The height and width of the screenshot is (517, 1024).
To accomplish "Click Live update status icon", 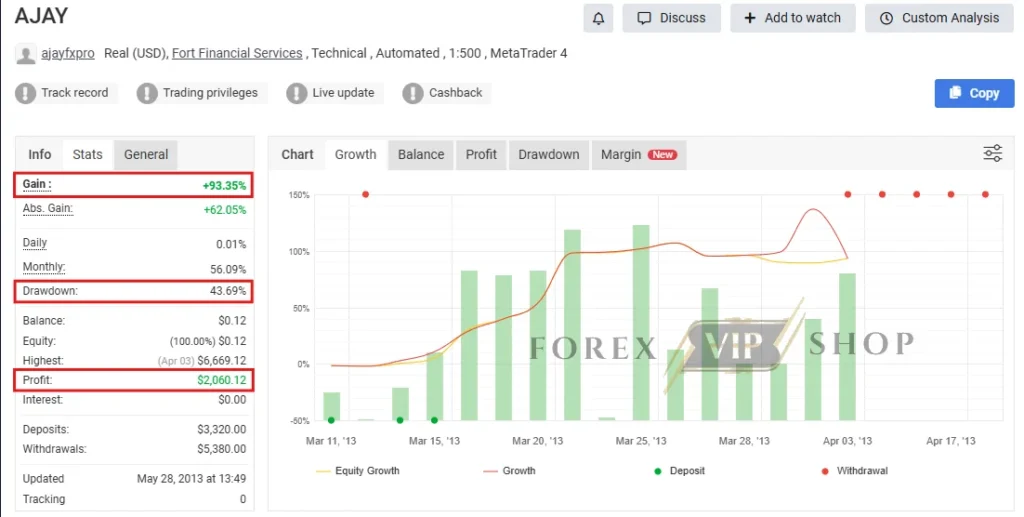I will pyautogui.click(x=296, y=93).
